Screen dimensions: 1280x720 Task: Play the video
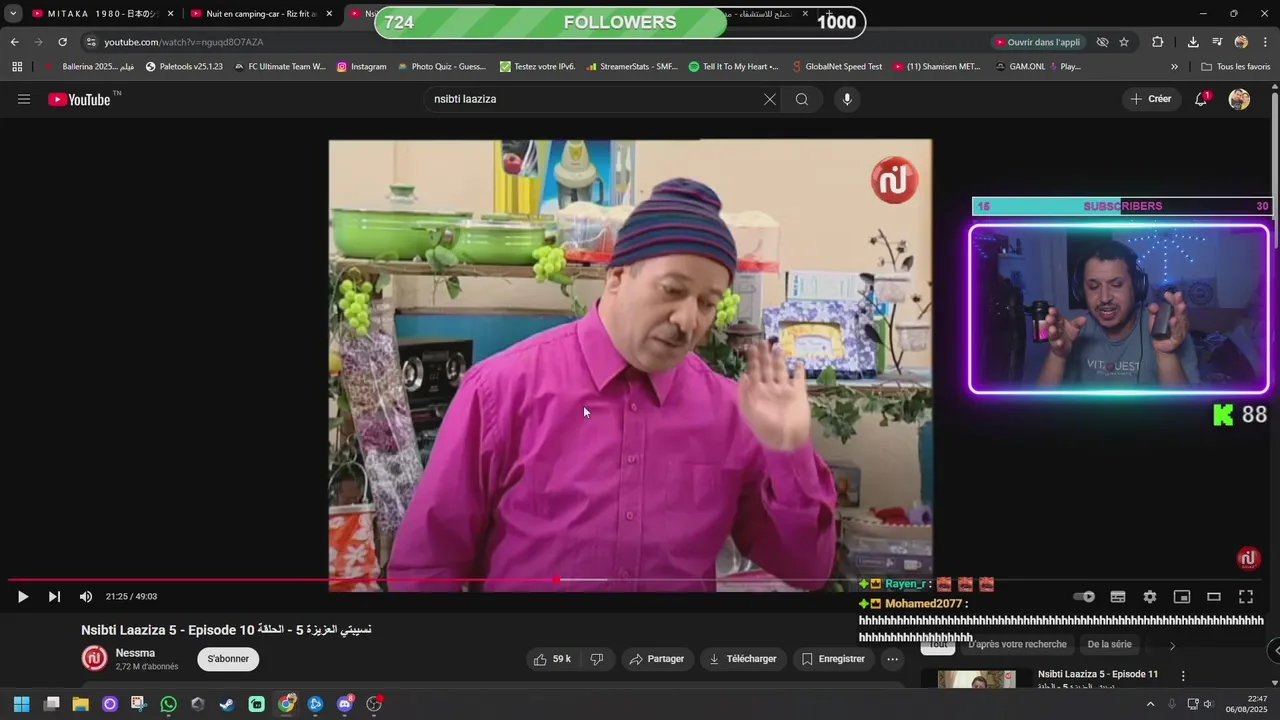click(x=22, y=597)
